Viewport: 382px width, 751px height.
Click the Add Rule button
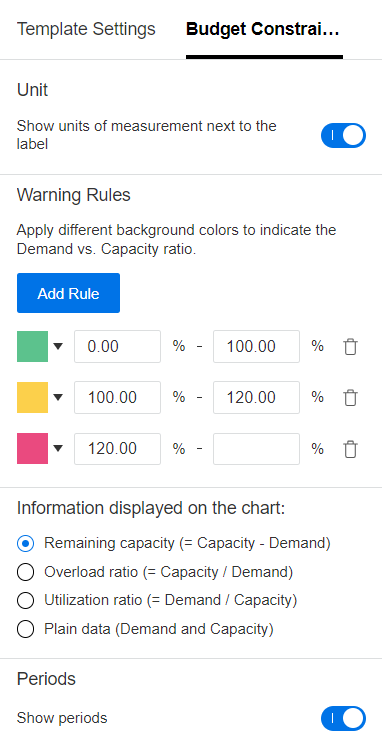[x=68, y=293]
